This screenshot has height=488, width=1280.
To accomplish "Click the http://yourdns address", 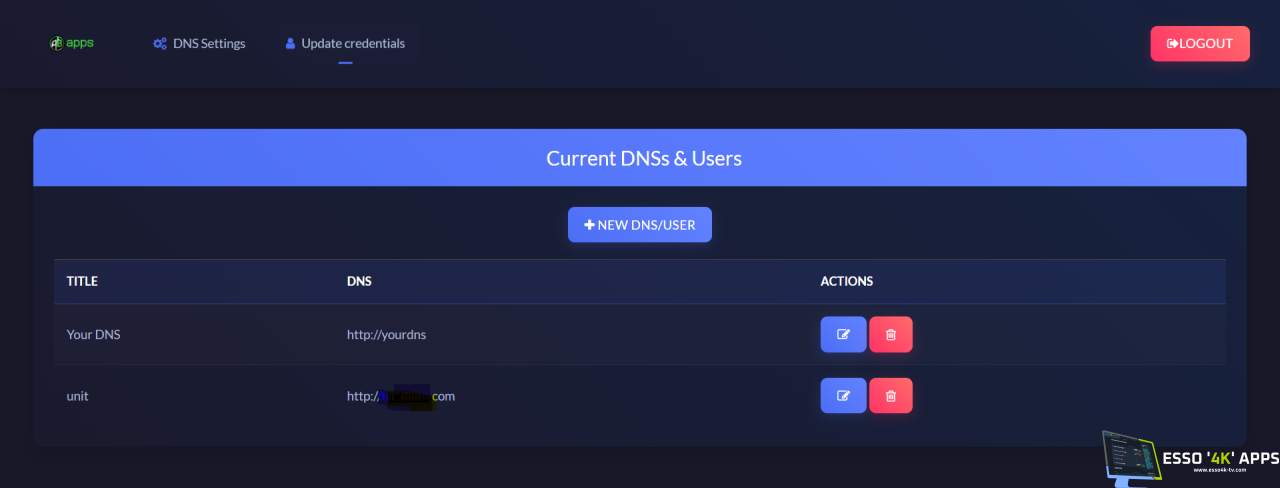I will tap(386, 335).
